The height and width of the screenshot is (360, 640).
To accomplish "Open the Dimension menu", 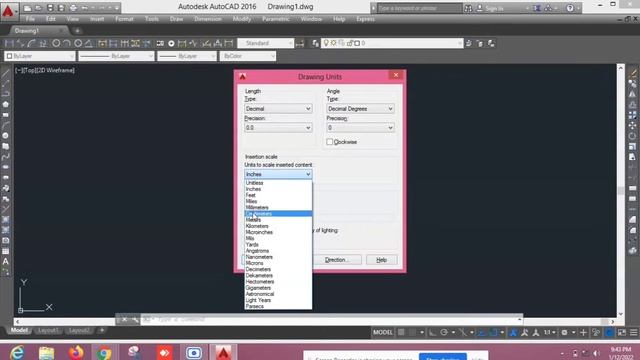I will pos(208,19).
